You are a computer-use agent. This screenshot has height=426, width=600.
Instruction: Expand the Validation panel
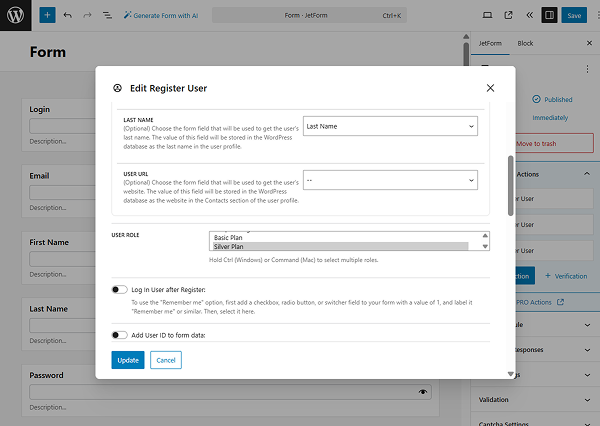click(x=535, y=400)
